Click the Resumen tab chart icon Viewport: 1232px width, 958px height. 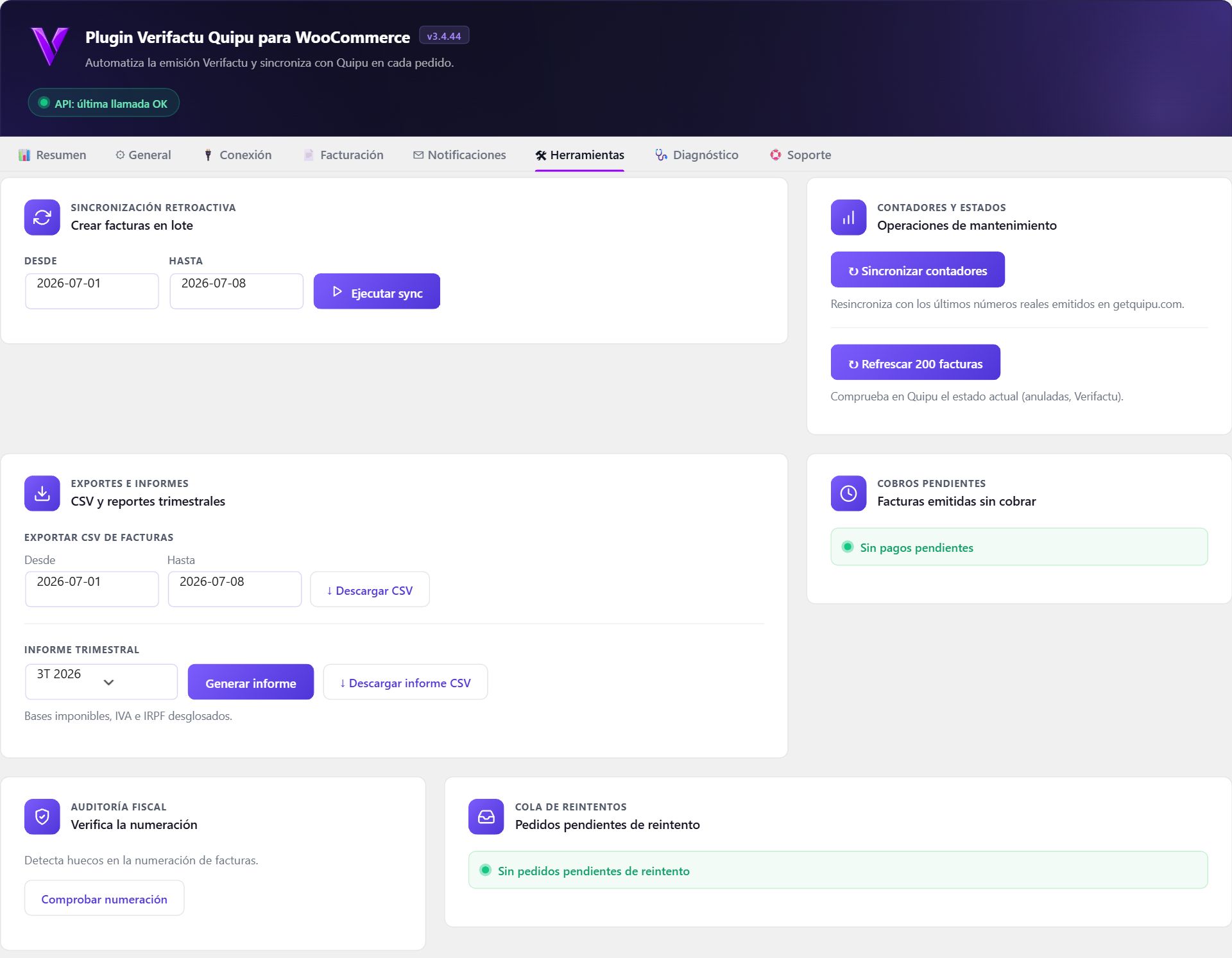[24, 155]
